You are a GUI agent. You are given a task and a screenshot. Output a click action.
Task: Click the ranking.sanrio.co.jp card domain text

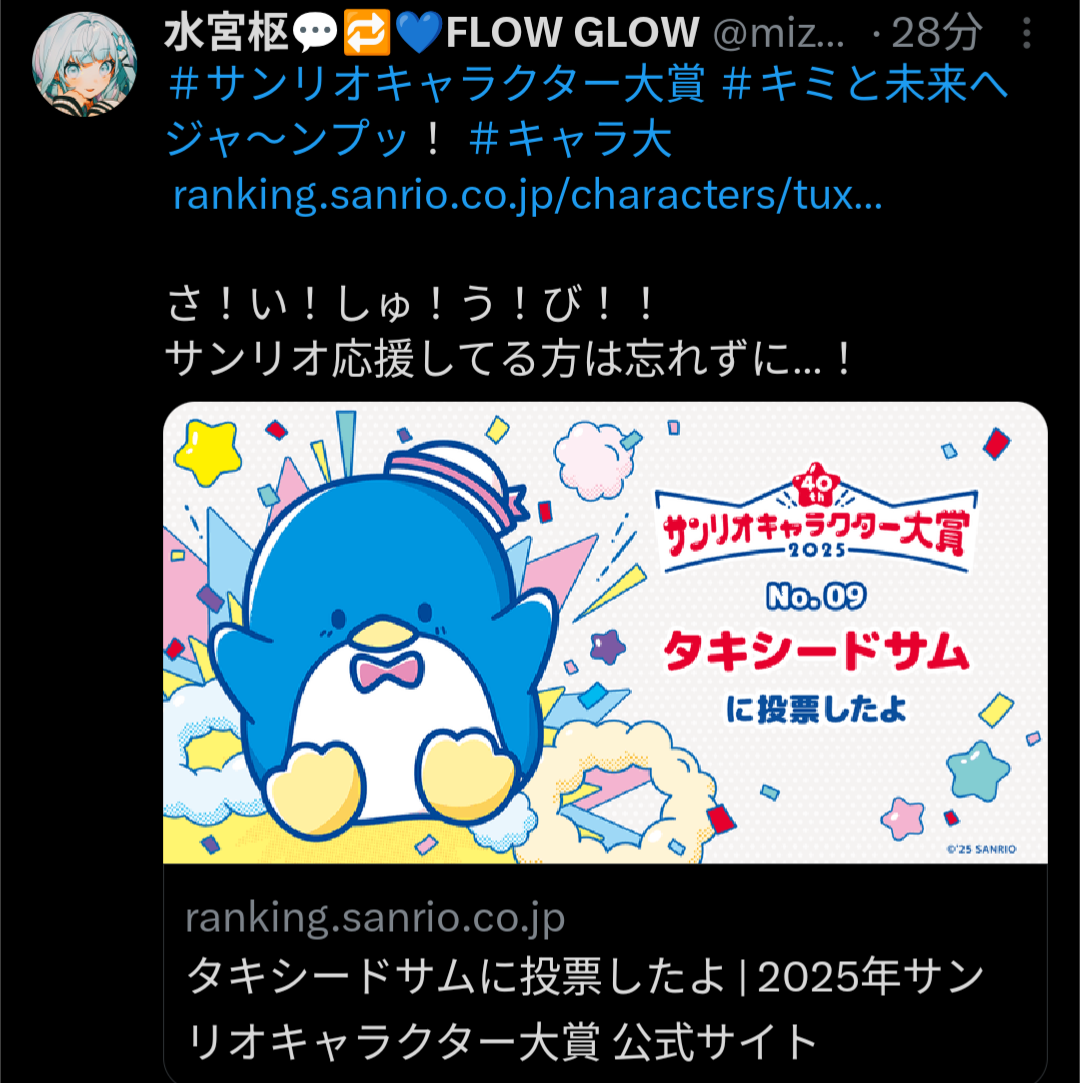(375, 917)
